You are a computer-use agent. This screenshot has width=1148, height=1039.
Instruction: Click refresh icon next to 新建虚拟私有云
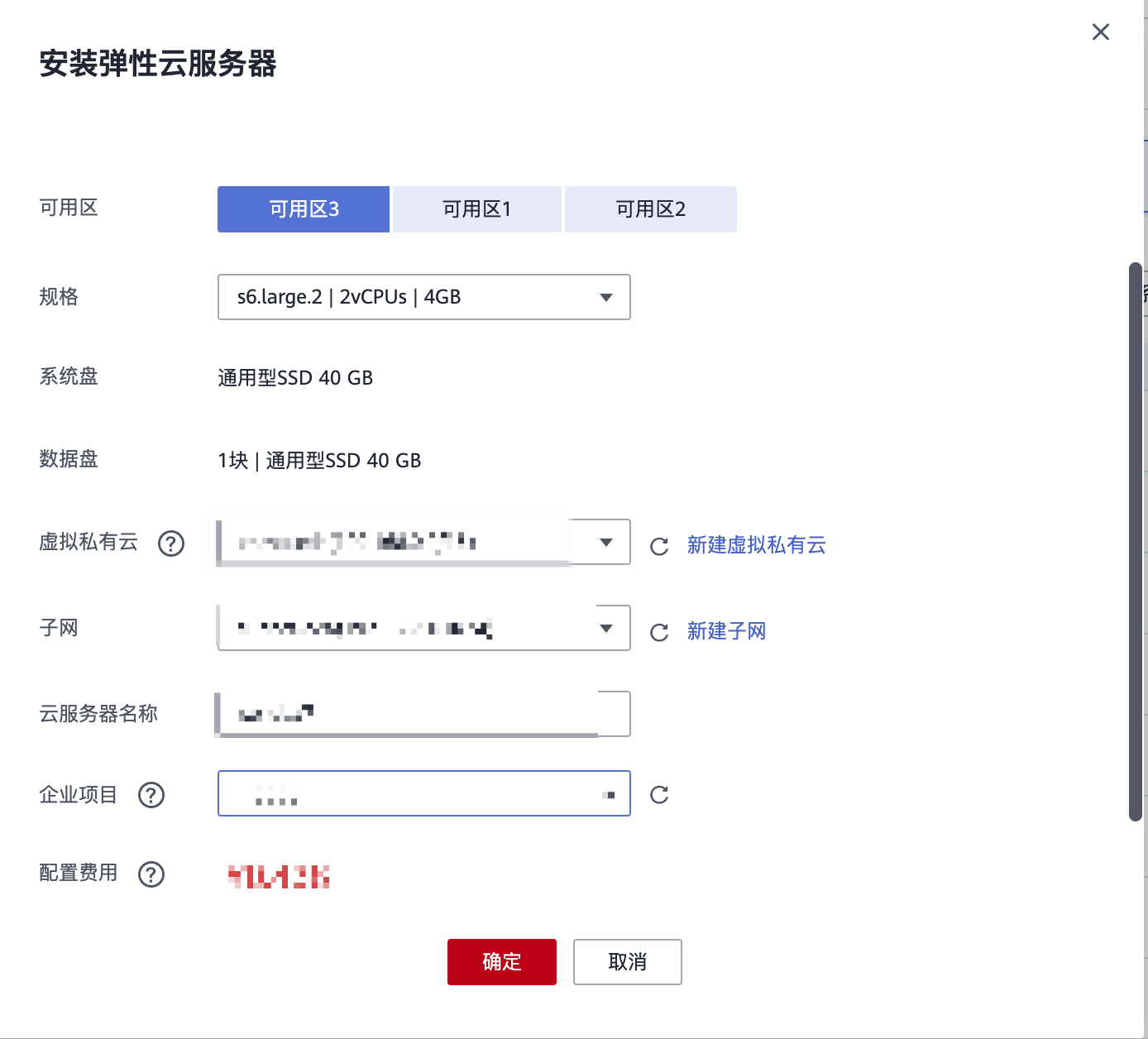pyautogui.click(x=659, y=546)
